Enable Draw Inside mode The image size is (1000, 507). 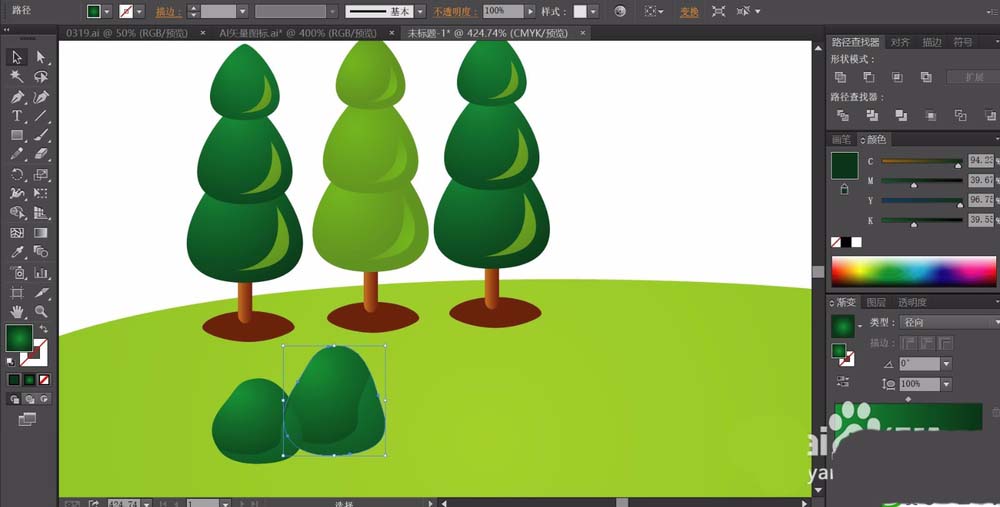[44, 399]
